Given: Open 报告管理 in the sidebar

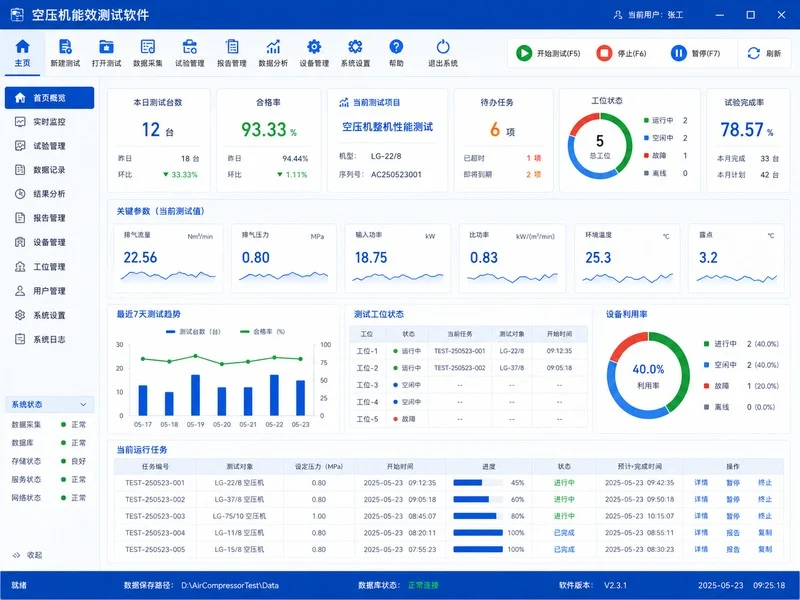Looking at the screenshot, I should (49, 218).
